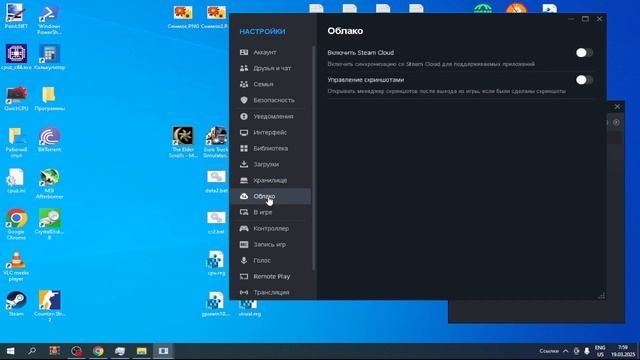The image size is (640, 360).
Task: Close the window behind Steam settings
Action: tap(617, 107)
